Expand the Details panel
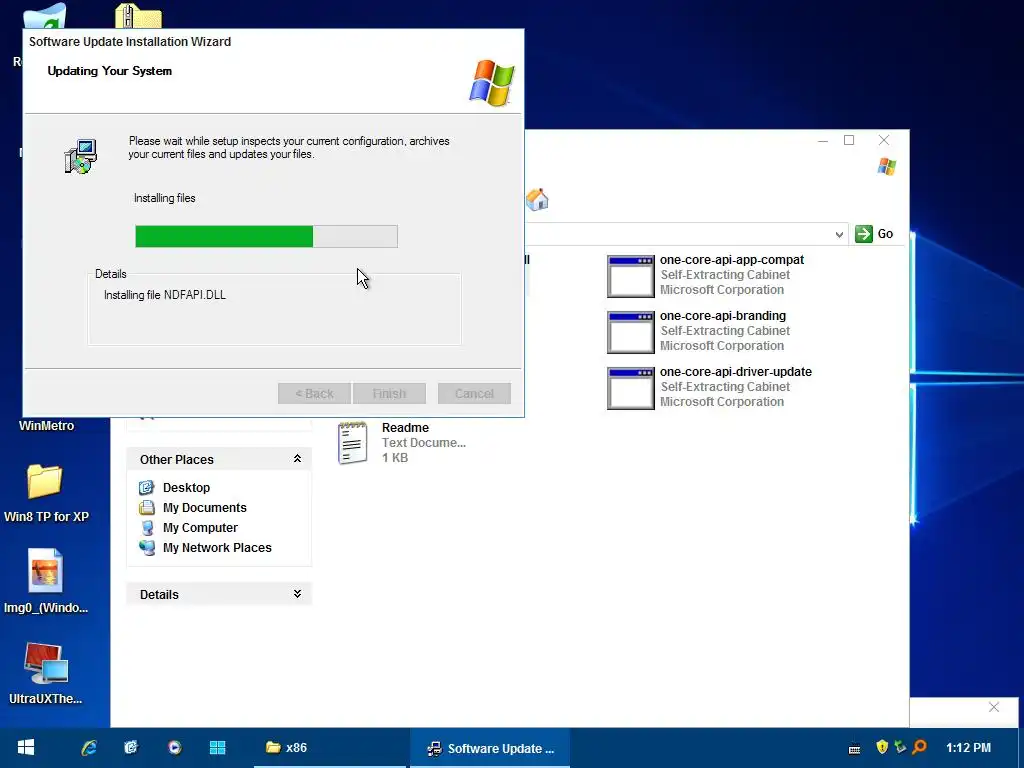The width and height of the screenshot is (1024, 768). click(x=297, y=594)
